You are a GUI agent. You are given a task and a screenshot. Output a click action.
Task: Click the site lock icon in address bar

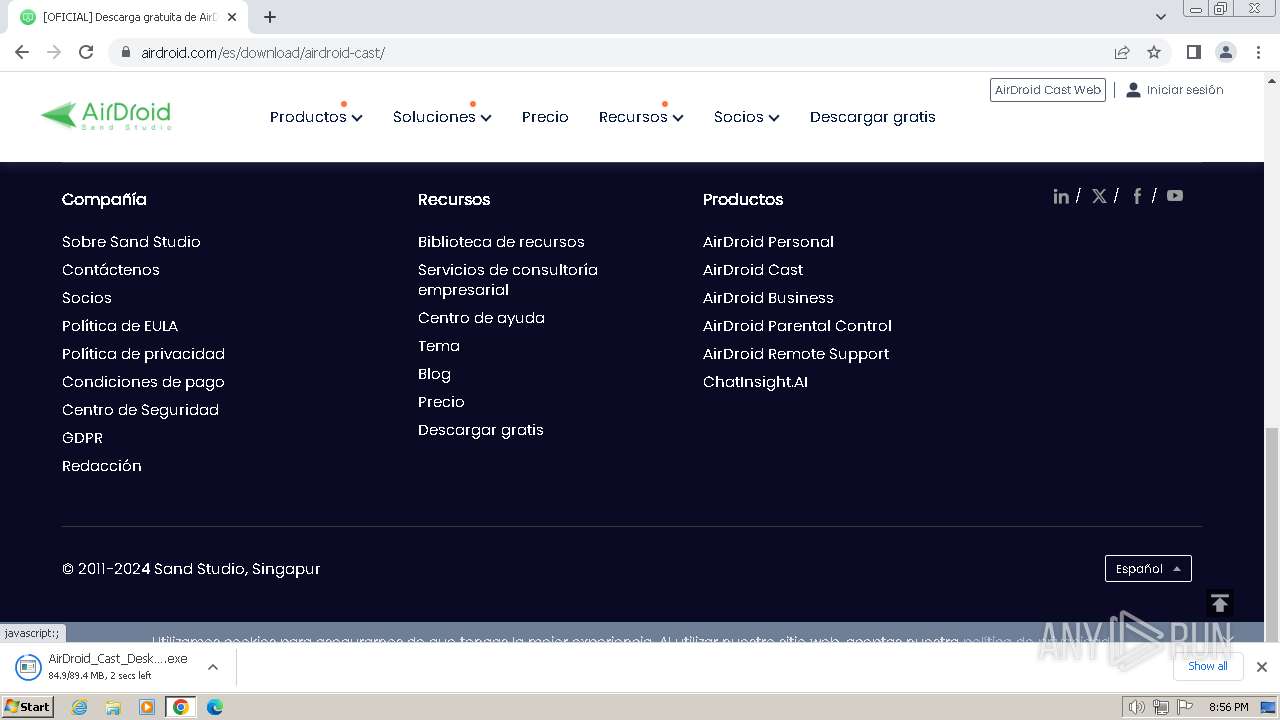point(125,53)
